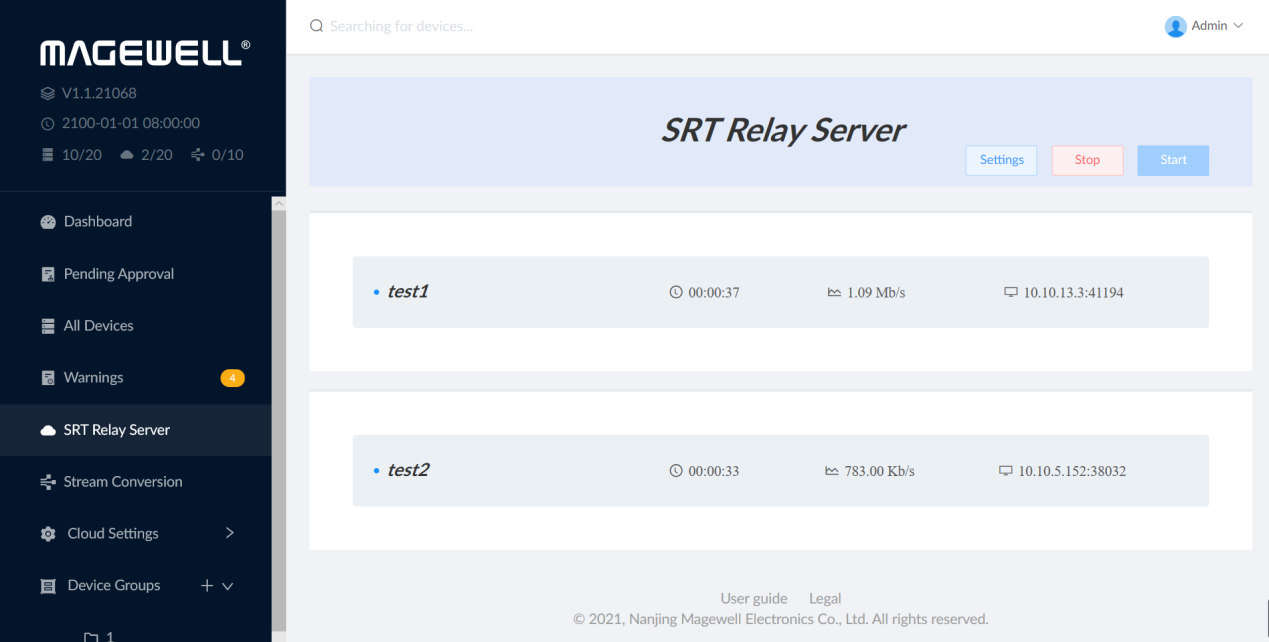The height and width of the screenshot is (642, 1269).
Task: Open the SRT Relay Server Settings button
Action: (x=1001, y=160)
